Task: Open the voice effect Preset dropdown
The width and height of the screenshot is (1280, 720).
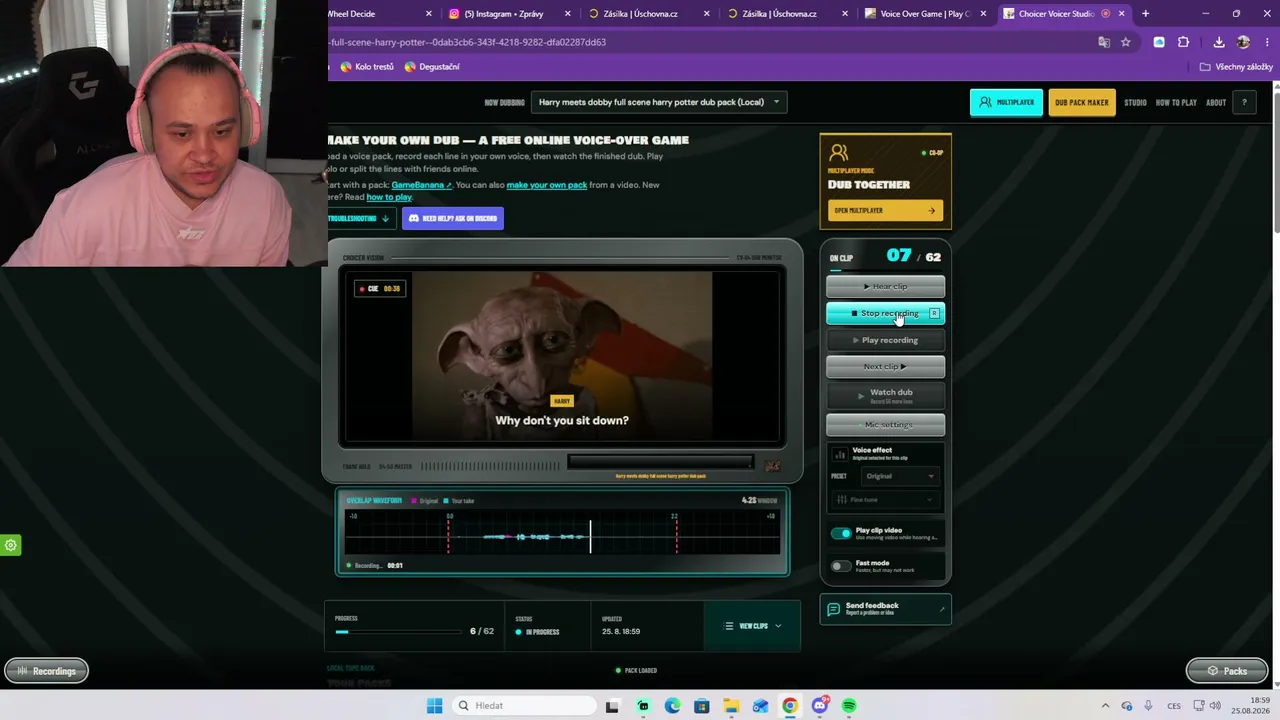Action: pos(899,476)
